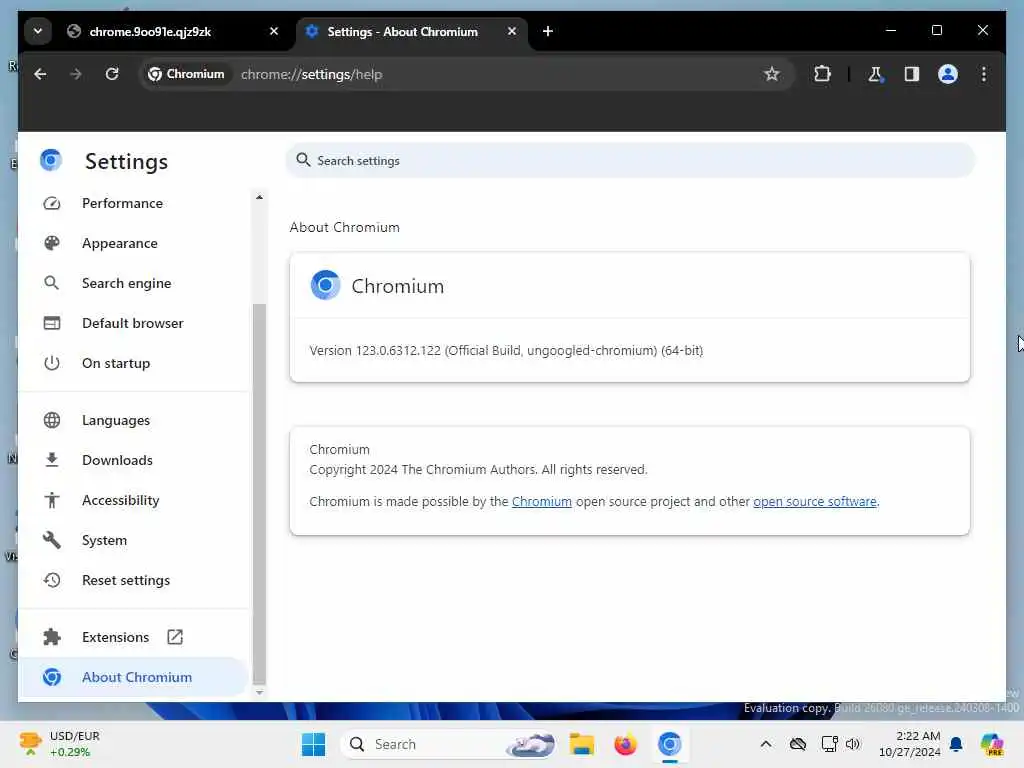The image size is (1024, 768).
Task: Reload the settings page
Action: coord(112,74)
